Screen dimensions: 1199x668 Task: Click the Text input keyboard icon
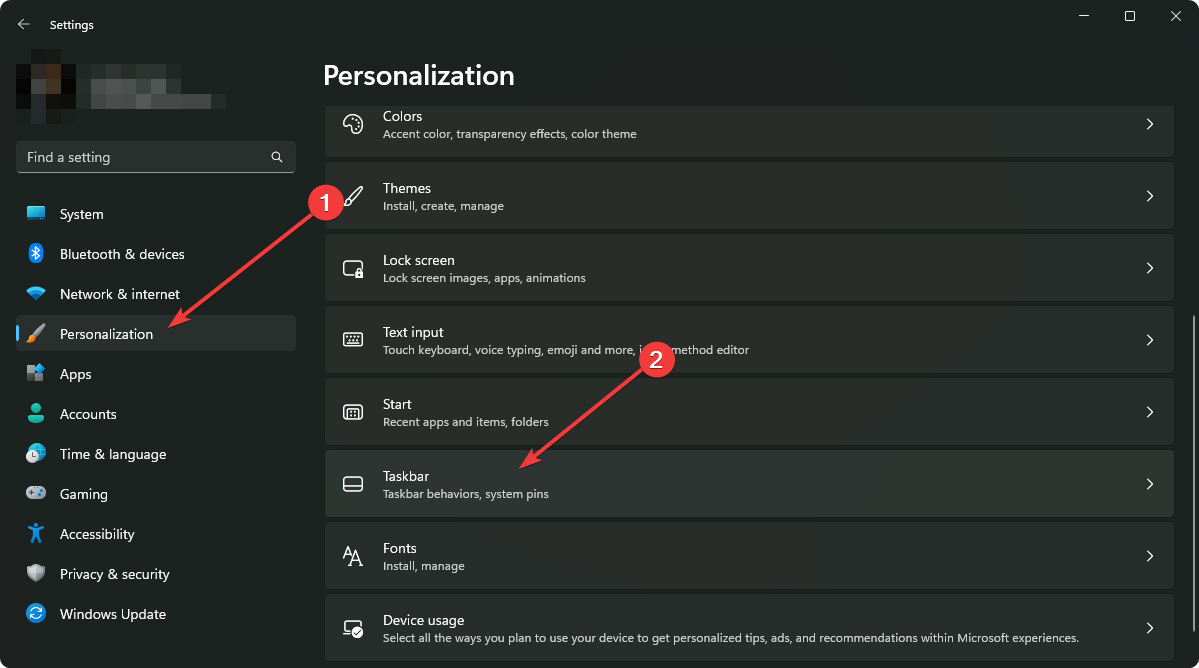click(x=352, y=340)
